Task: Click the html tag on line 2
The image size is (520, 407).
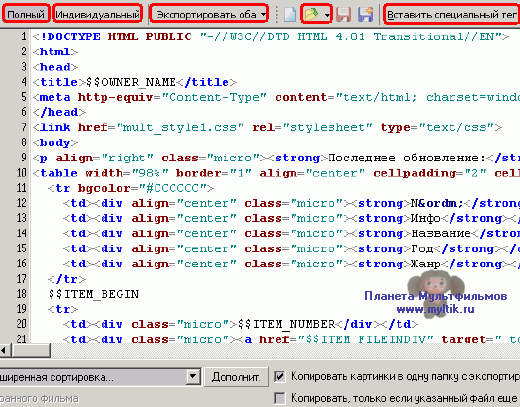Action: point(55,52)
